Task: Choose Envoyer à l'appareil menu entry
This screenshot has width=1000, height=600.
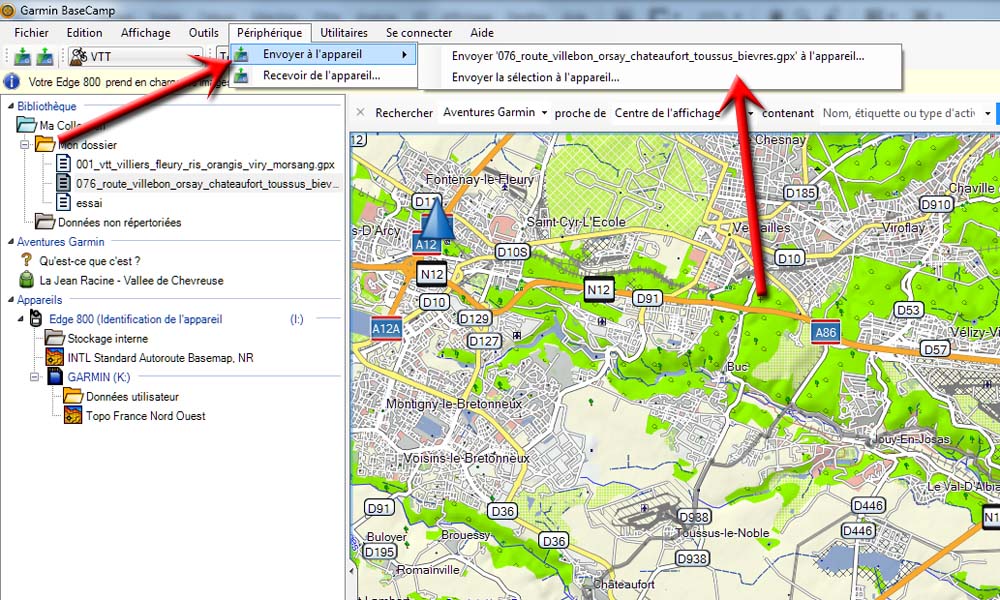Action: tap(323, 54)
